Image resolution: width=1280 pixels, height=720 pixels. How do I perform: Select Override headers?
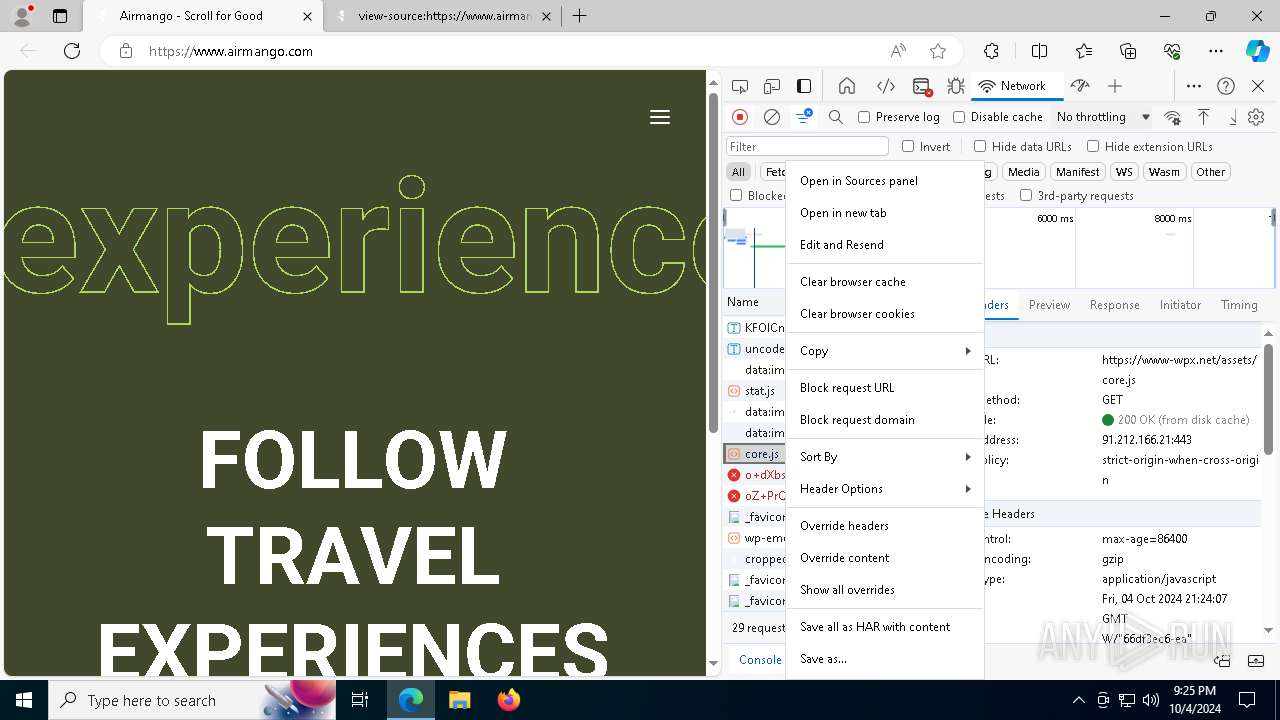885,526
